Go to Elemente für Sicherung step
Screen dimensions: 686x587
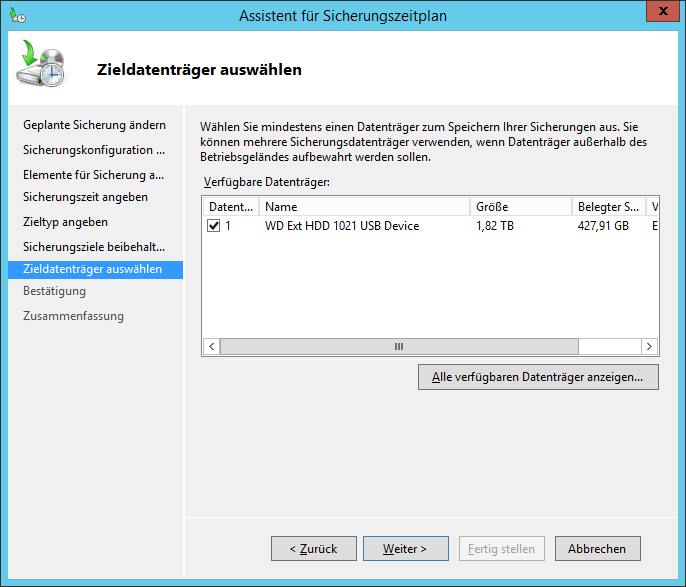[94, 175]
